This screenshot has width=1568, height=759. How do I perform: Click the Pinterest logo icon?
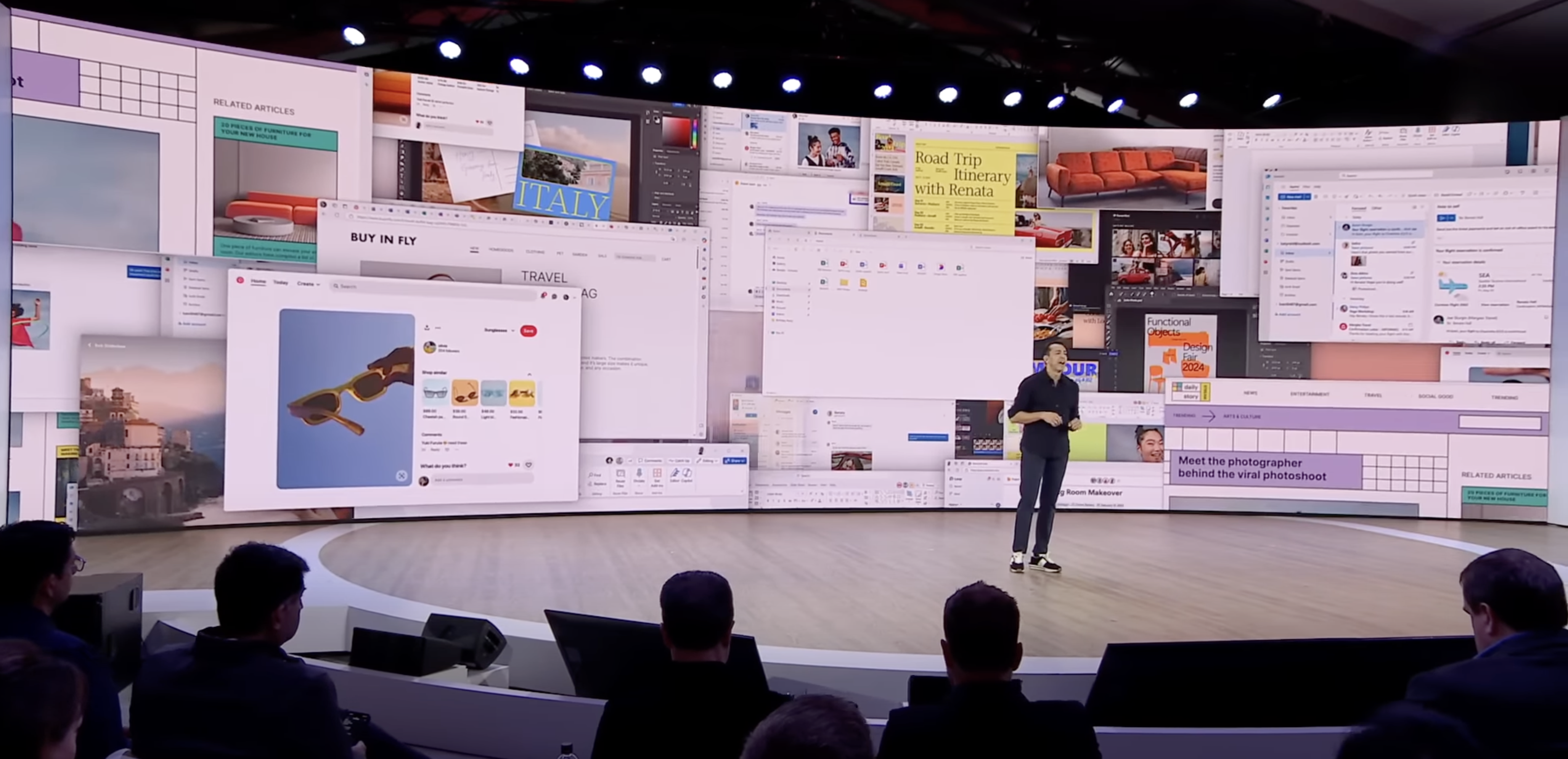241,281
